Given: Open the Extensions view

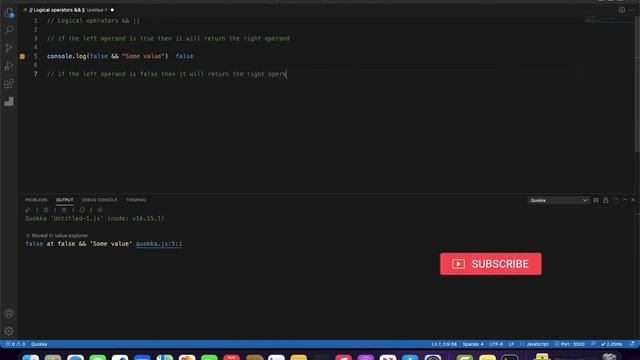Looking at the screenshot, I should [x=9, y=84].
